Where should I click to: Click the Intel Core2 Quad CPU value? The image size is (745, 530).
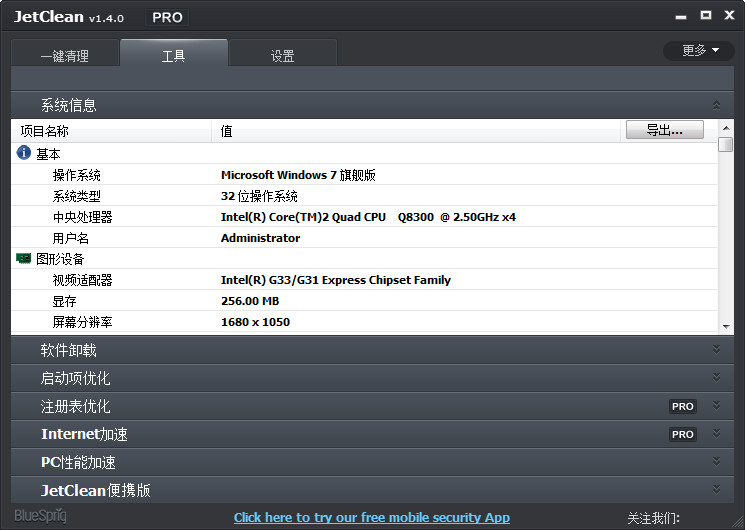pos(368,217)
